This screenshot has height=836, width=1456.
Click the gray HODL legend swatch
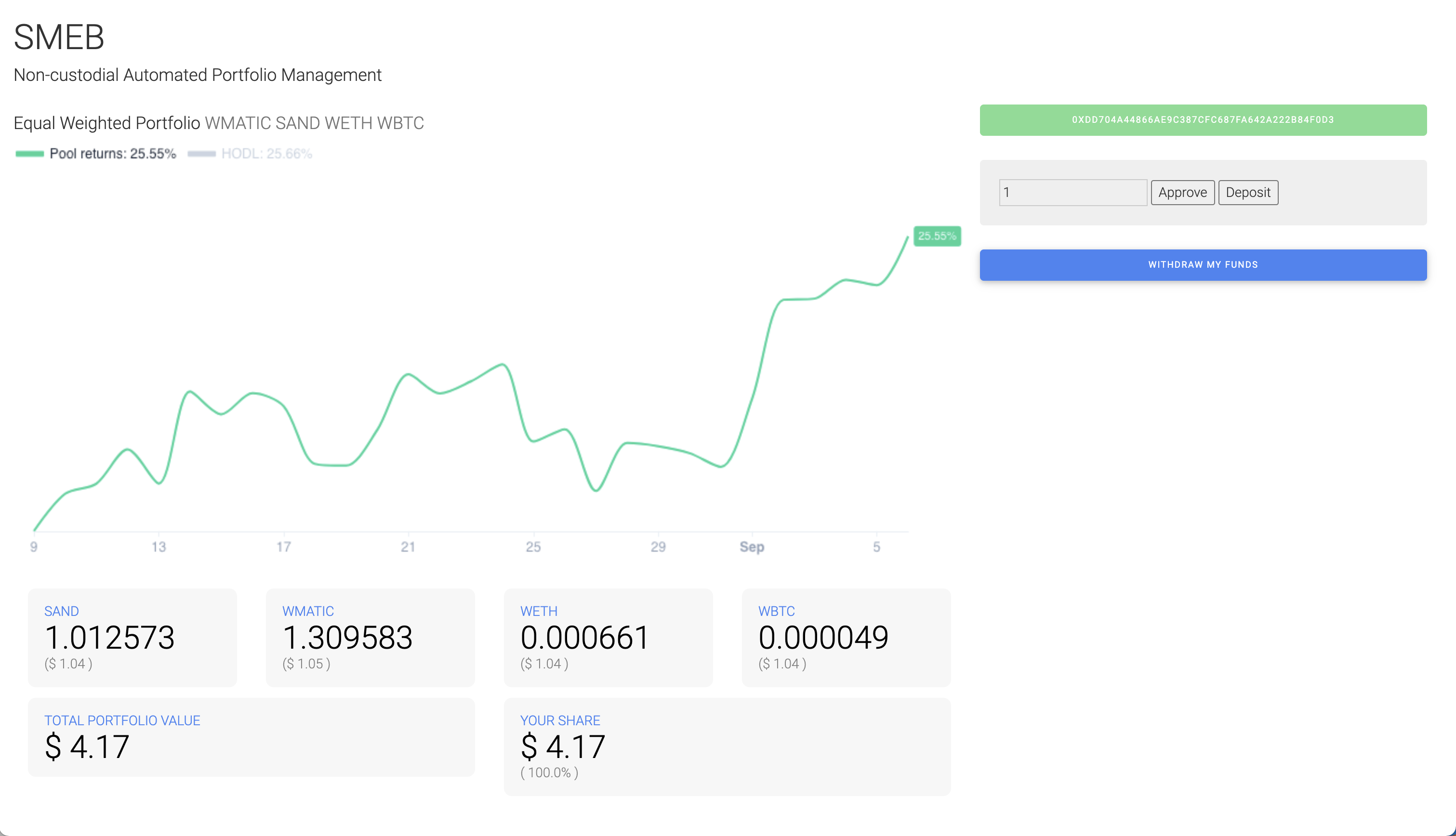click(x=201, y=154)
